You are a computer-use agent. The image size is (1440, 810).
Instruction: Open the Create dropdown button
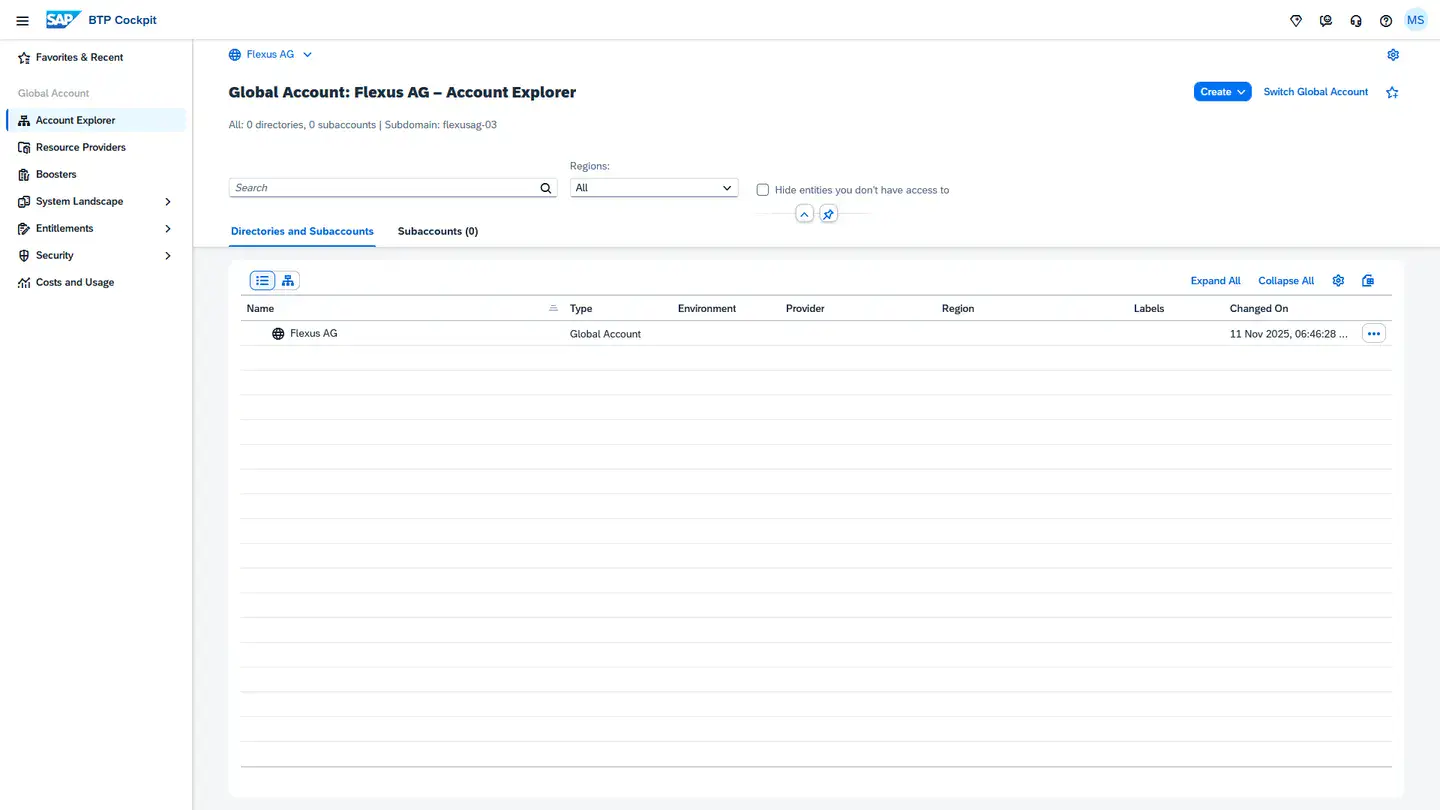1222,92
